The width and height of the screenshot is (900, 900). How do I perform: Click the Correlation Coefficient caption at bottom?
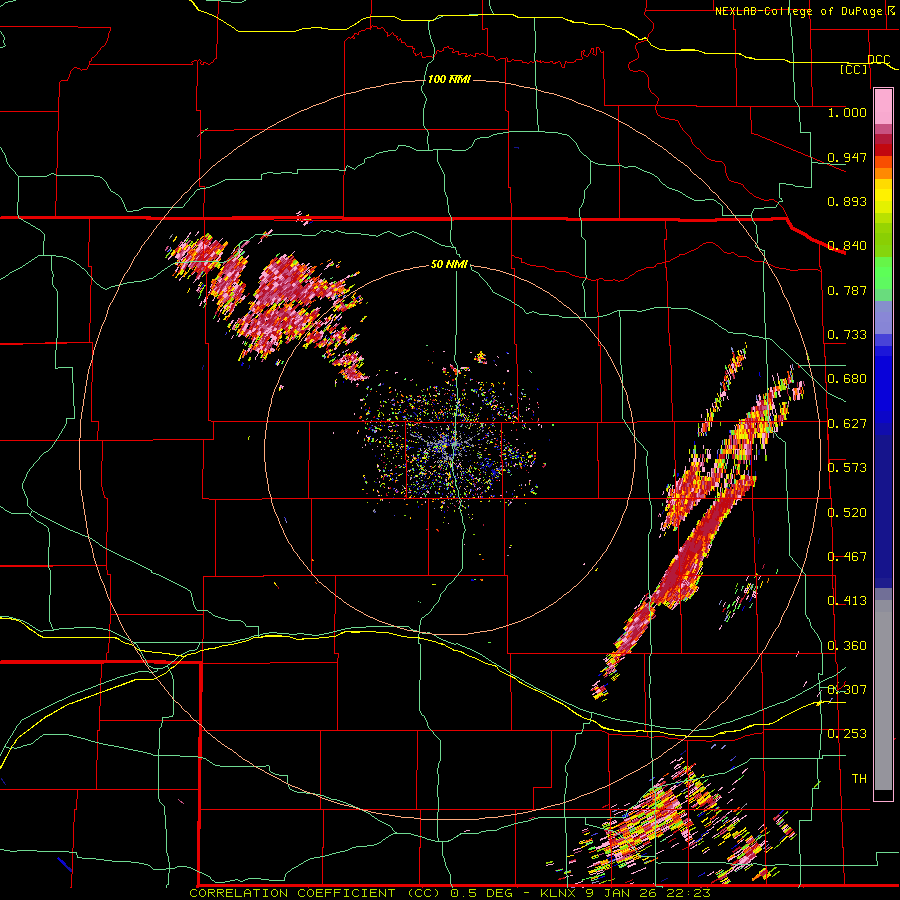[450, 893]
